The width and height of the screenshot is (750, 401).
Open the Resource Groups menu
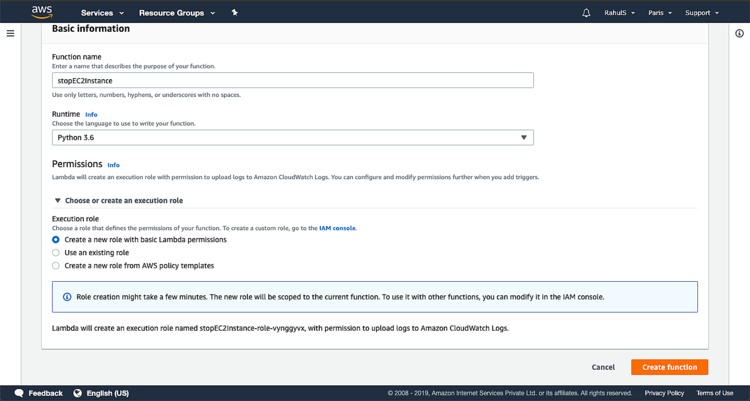click(x=176, y=13)
